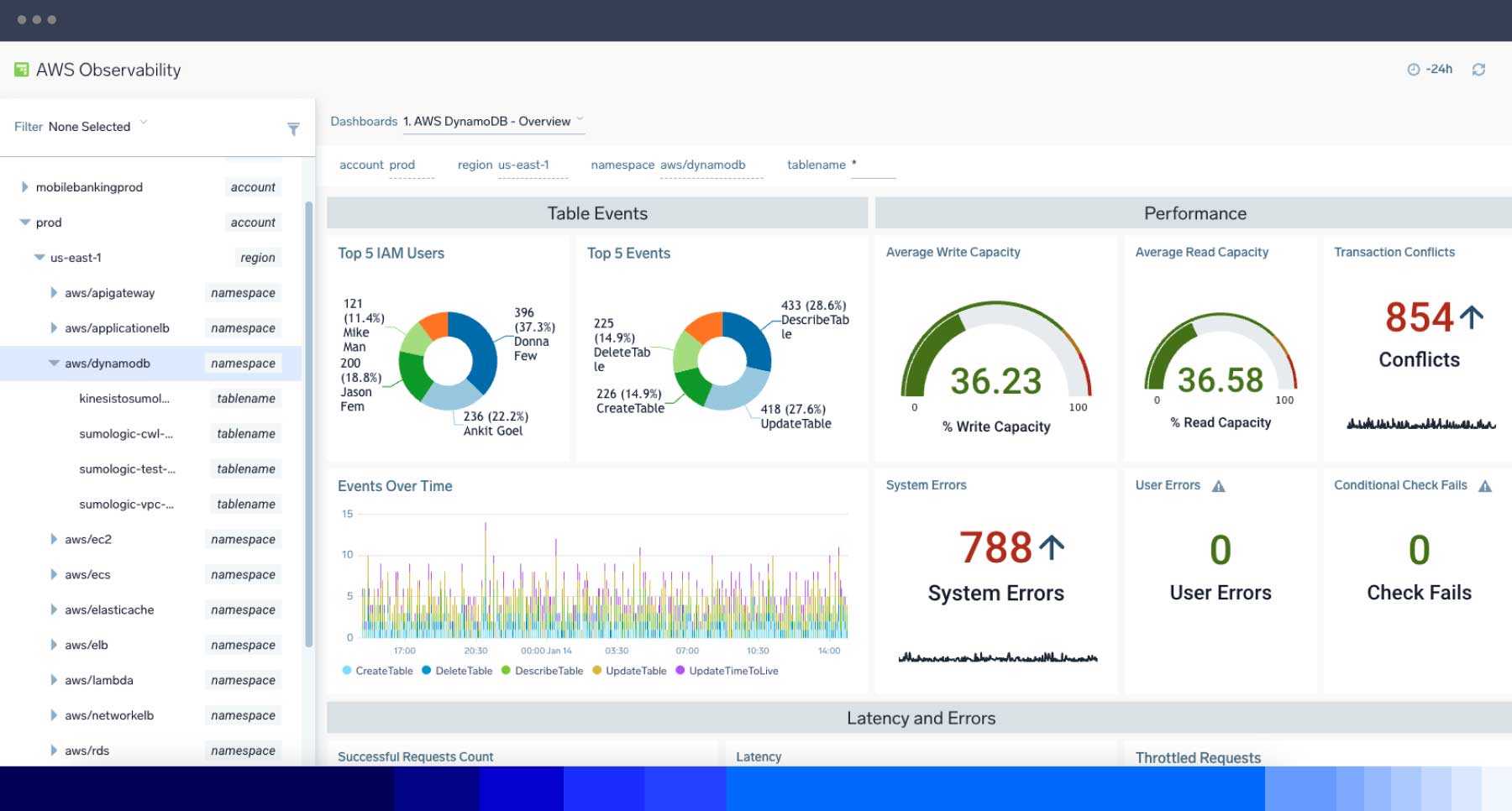This screenshot has height=811, width=1512.
Task: Expand the aws/applicationelb namespace
Action: pos(54,328)
